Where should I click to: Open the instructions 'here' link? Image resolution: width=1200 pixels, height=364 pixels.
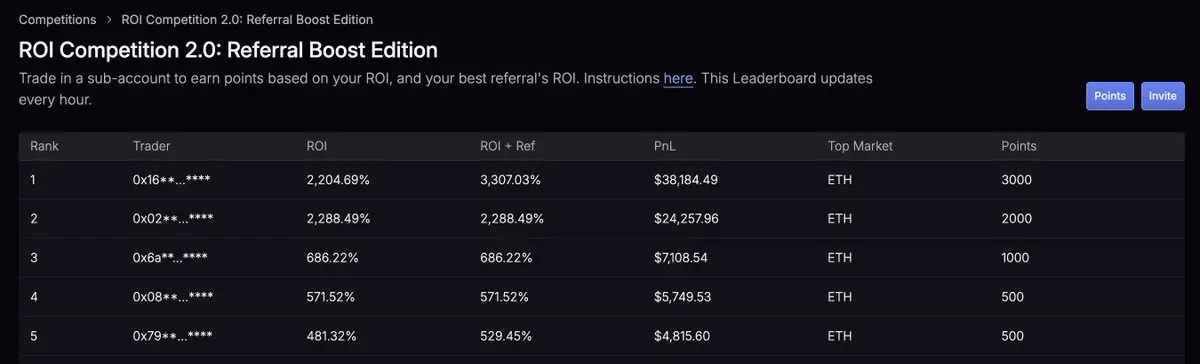coord(678,78)
